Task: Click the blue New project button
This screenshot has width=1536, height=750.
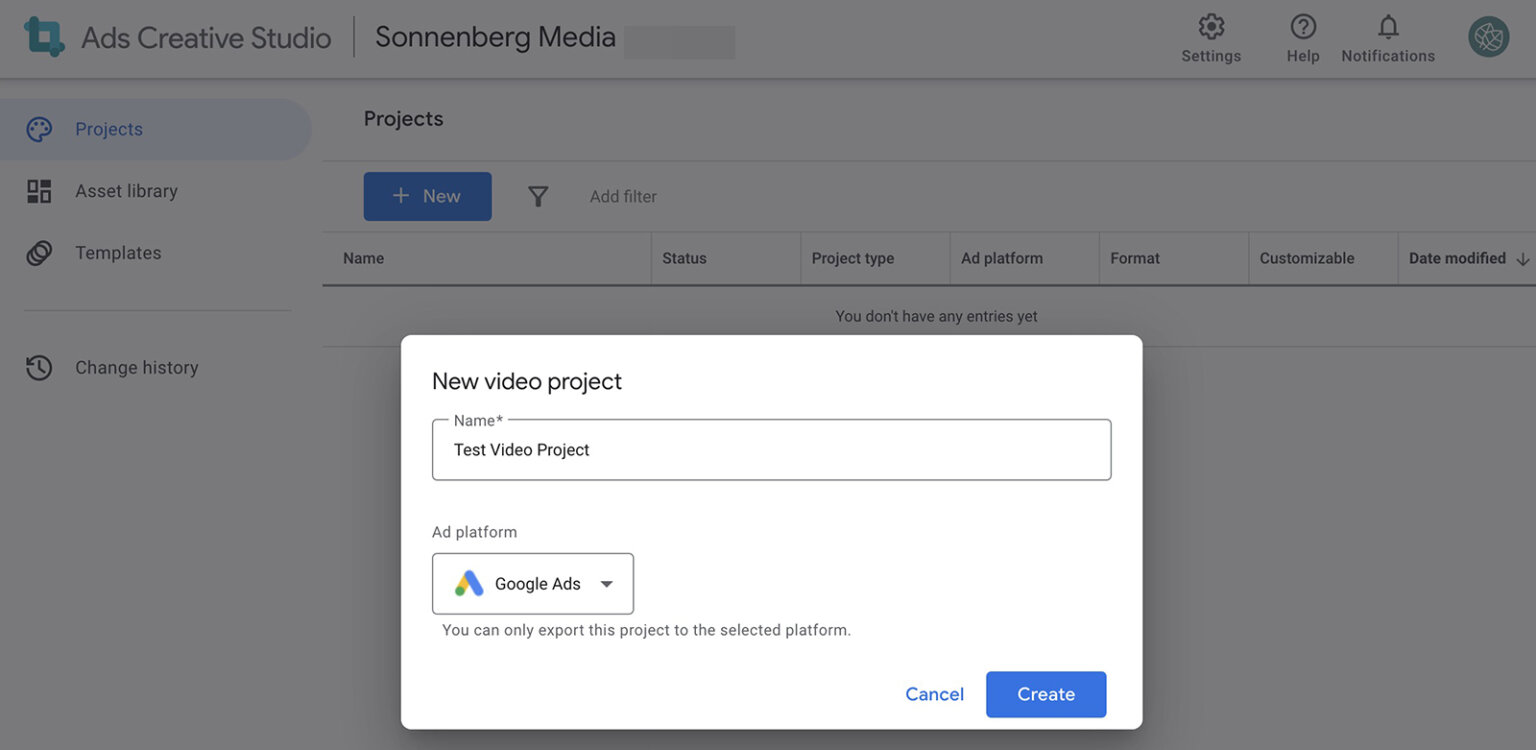Action: coord(427,196)
